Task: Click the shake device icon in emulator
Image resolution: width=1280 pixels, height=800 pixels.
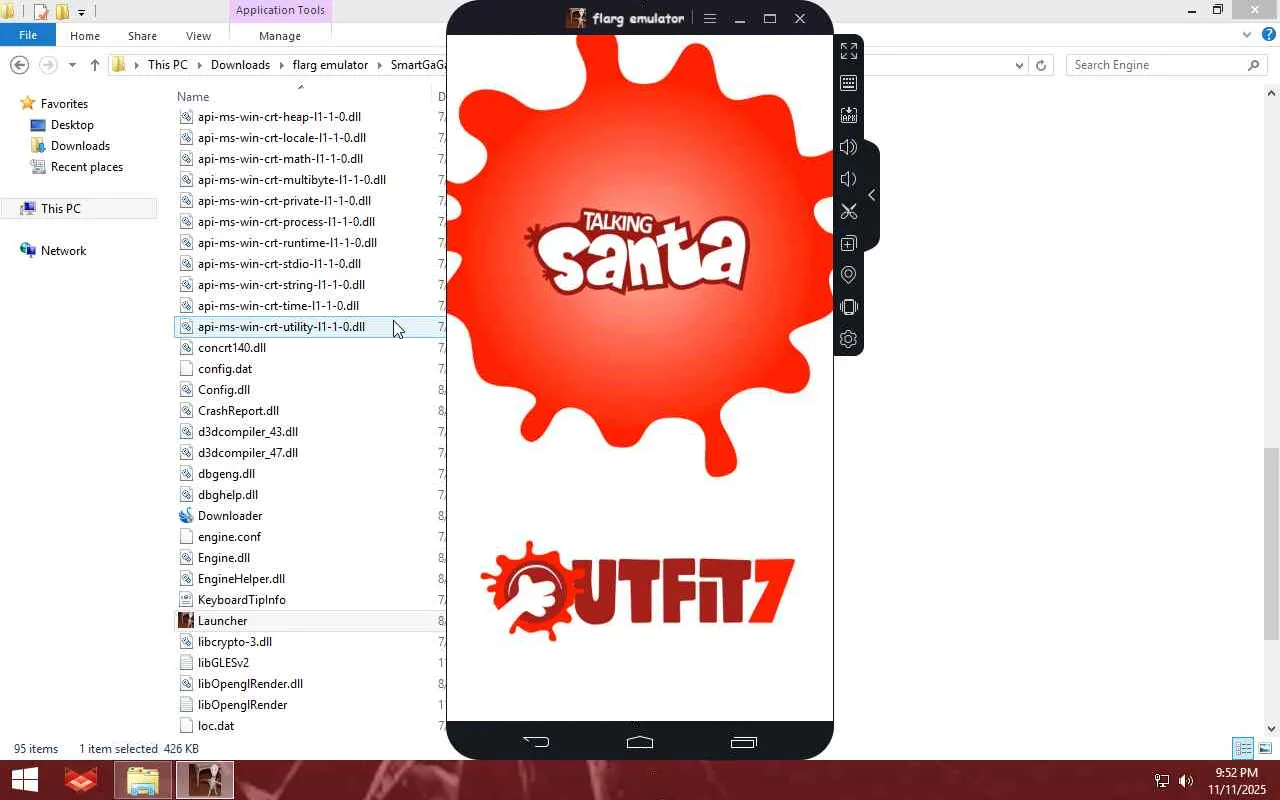Action: coord(849,307)
